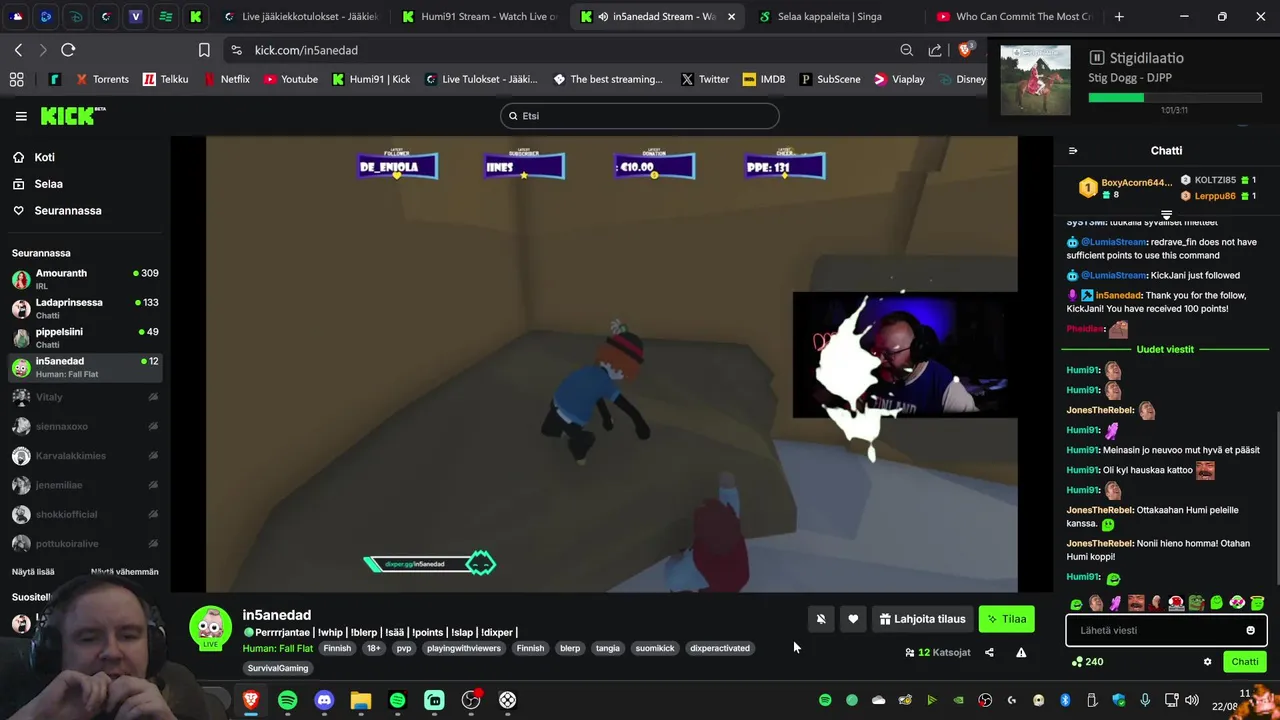Click the Human: Fall Flat category link
This screenshot has width=1280, height=720.
coord(277,648)
